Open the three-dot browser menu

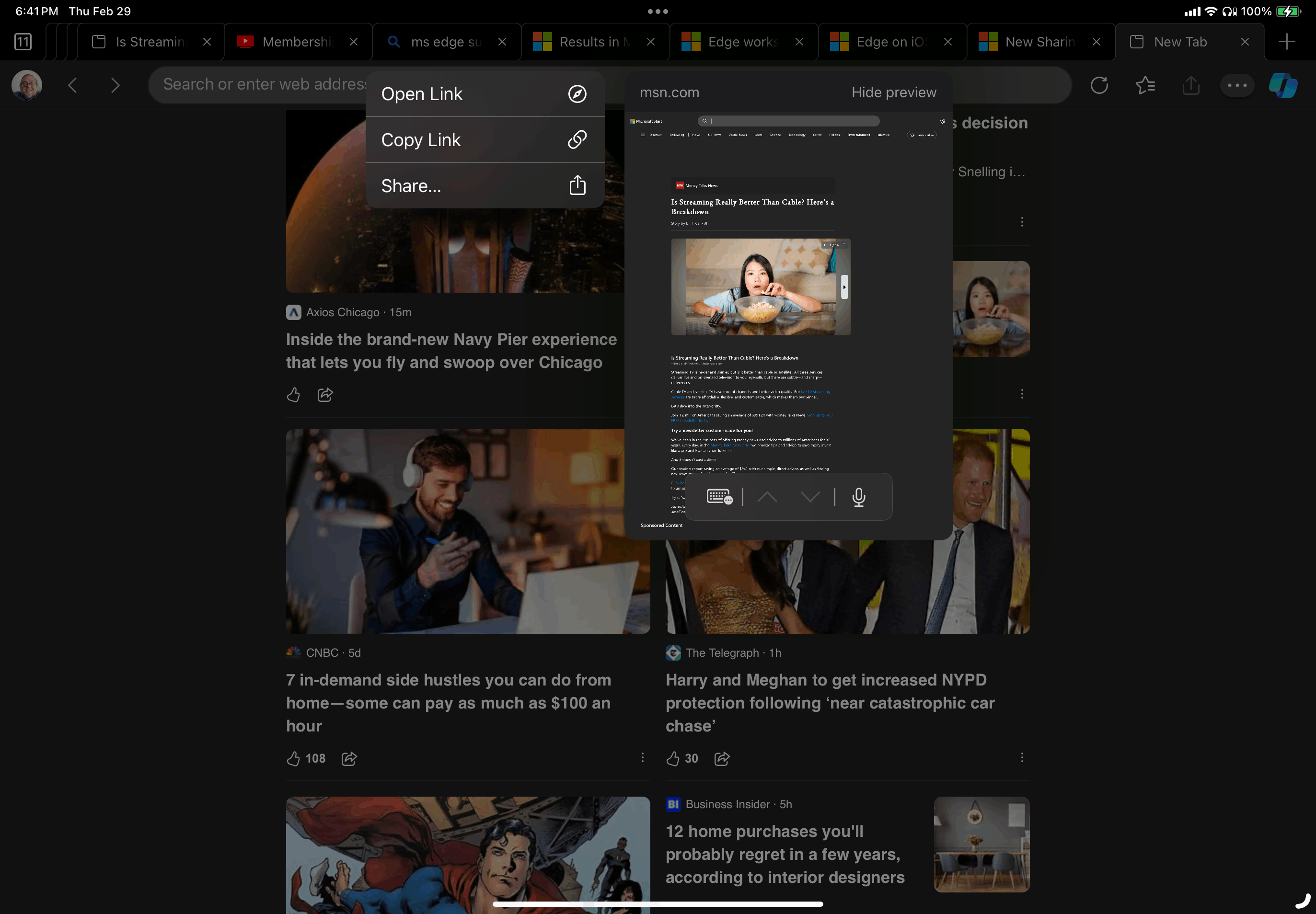point(1237,85)
